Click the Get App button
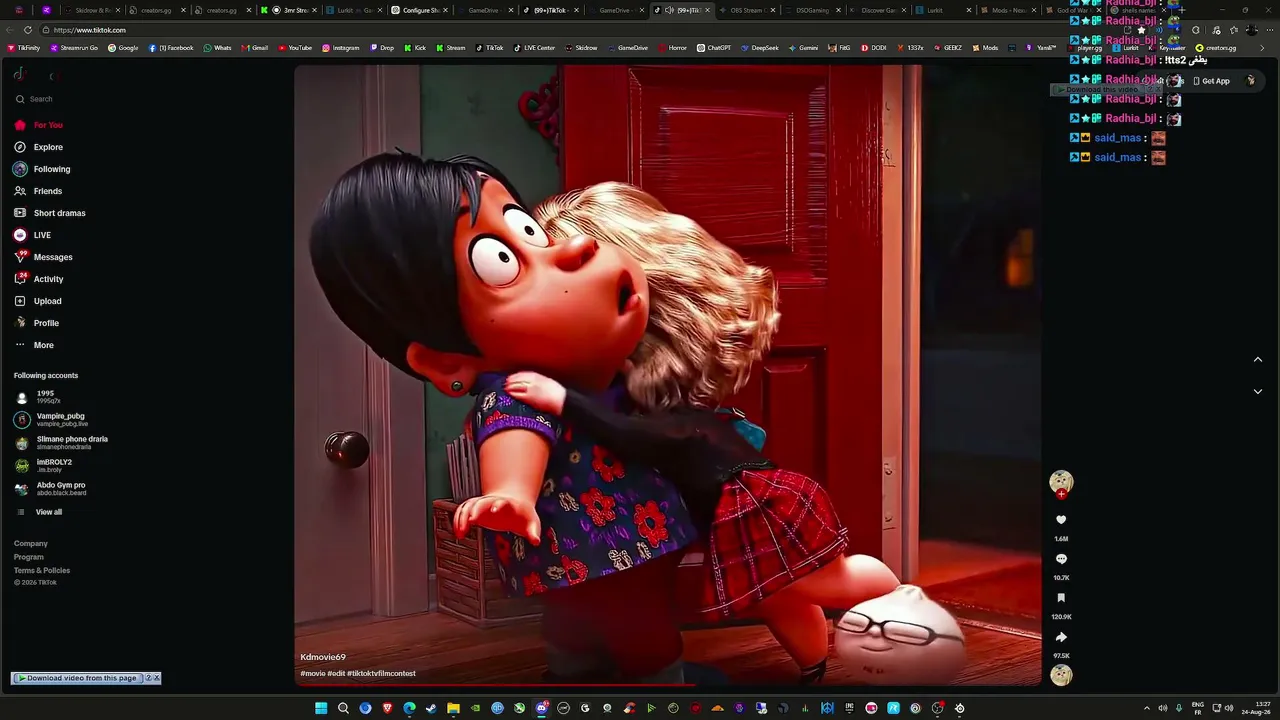The image size is (1280, 720). [1211, 81]
